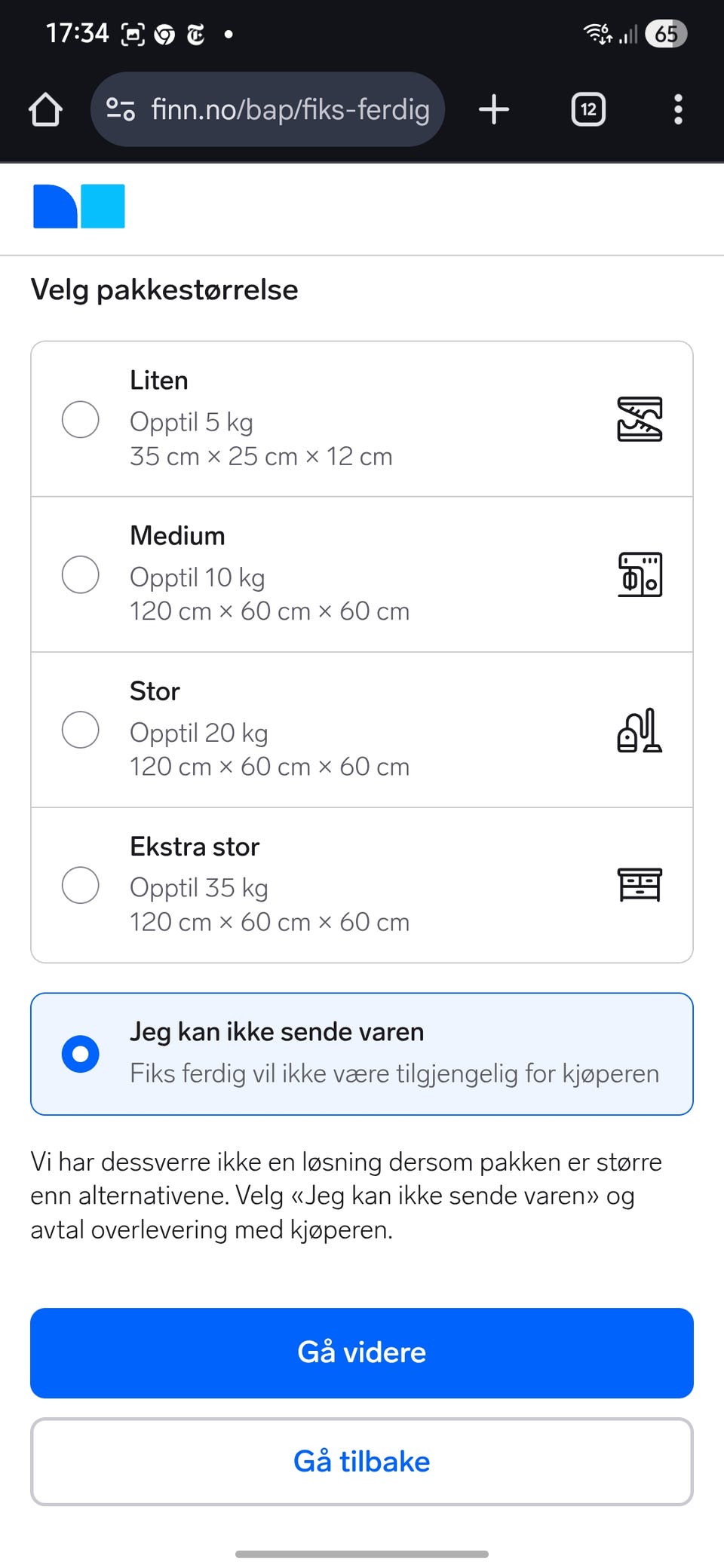Tap the FINN logo in header
This screenshot has height=1568, width=724.
point(79,206)
